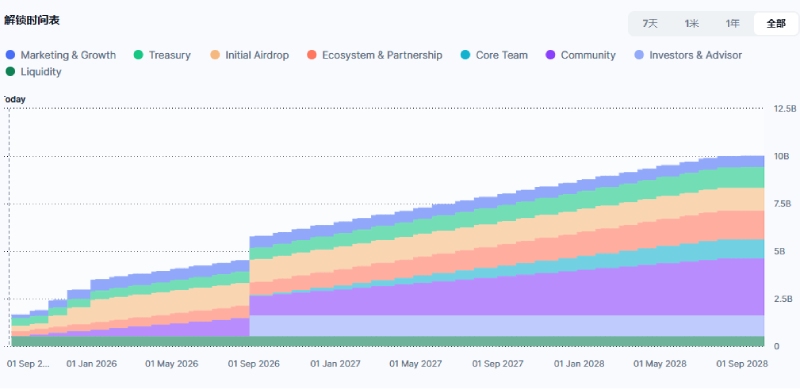Toggle the Investors & Advisor legend dot

click(639, 55)
